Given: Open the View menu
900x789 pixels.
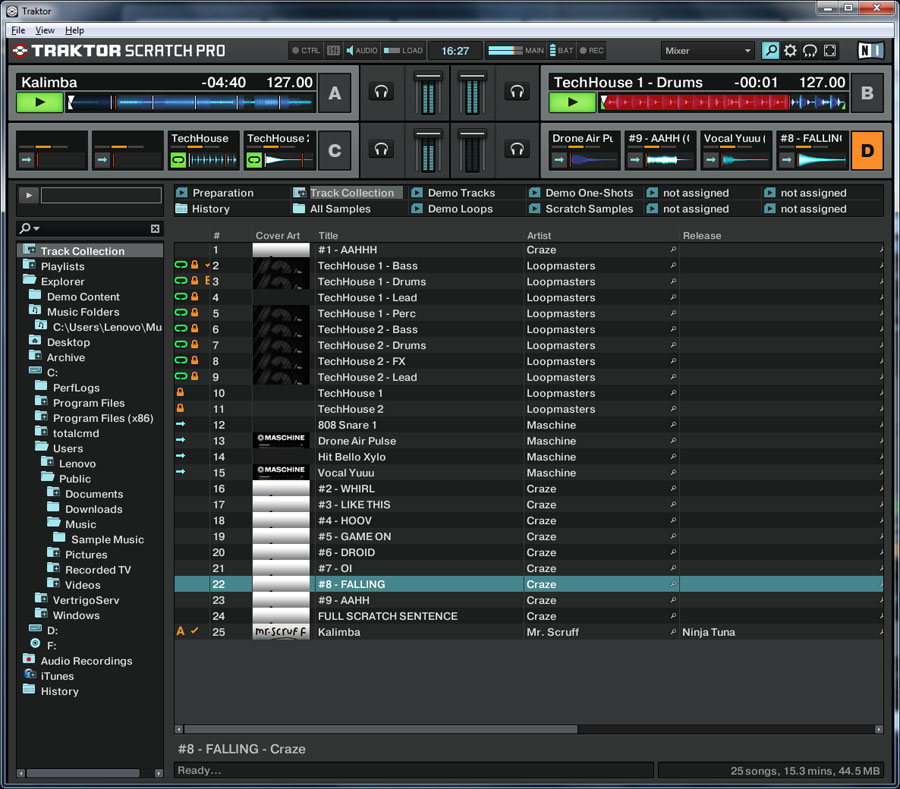Looking at the screenshot, I should (45, 31).
